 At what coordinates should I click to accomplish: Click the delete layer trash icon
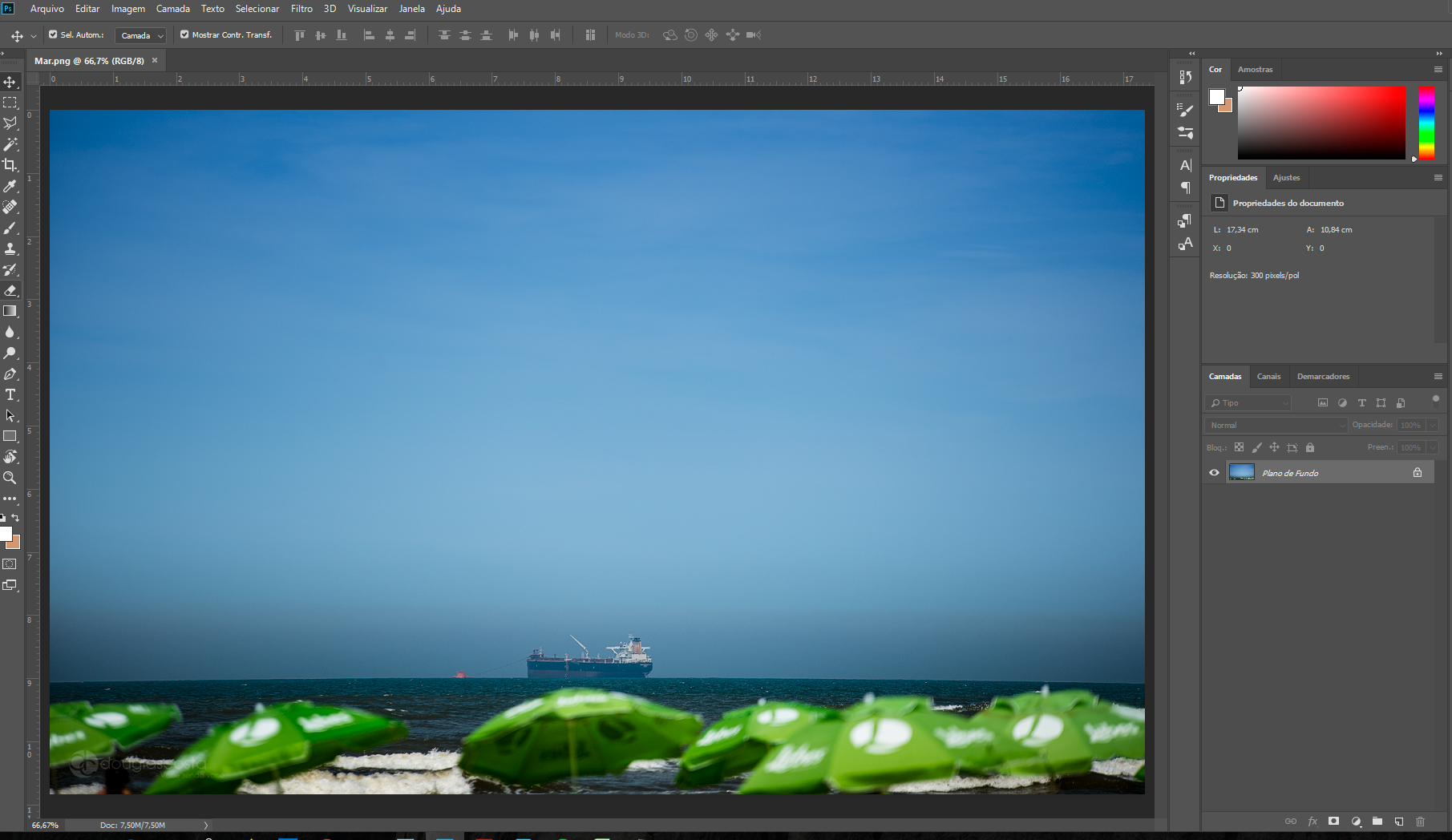1420,821
